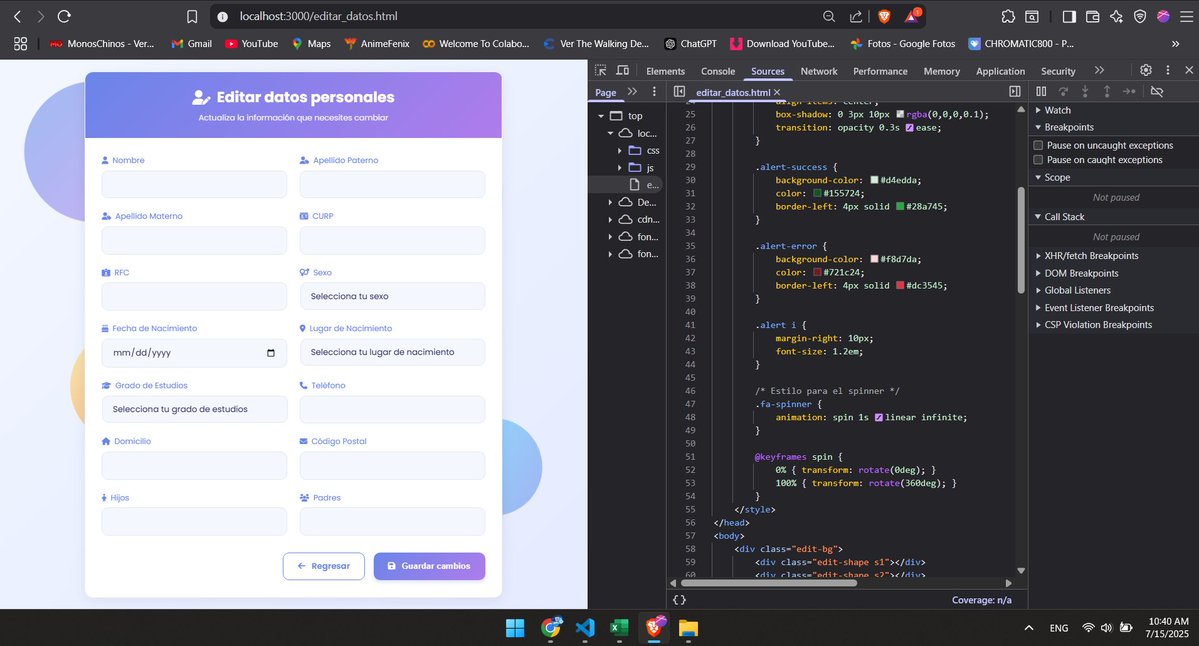Open Leo AI sparkle icon
This screenshot has height=646, width=1199.
tap(1116, 16)
